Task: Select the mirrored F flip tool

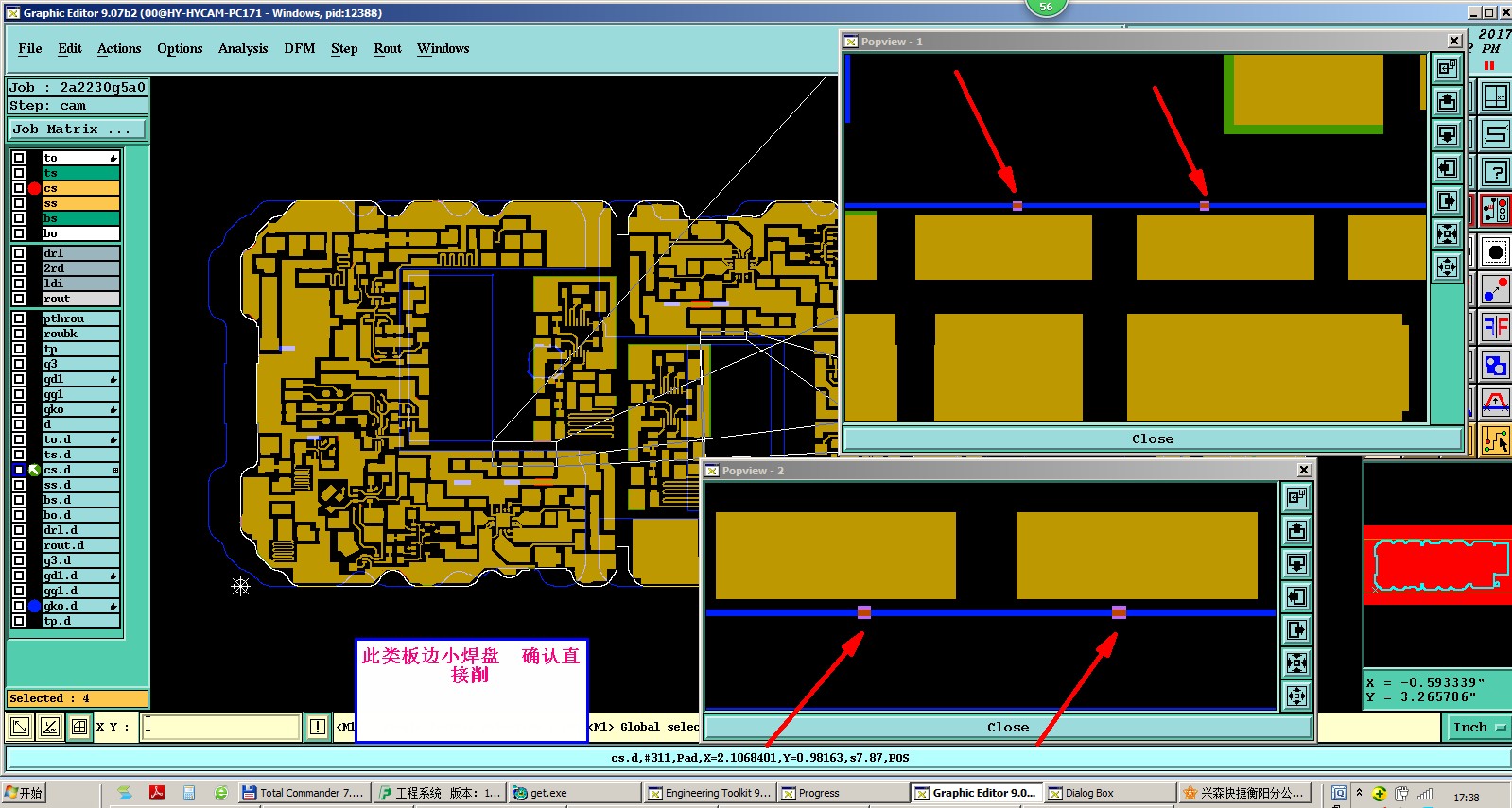Action: (x=1496, y=327)
